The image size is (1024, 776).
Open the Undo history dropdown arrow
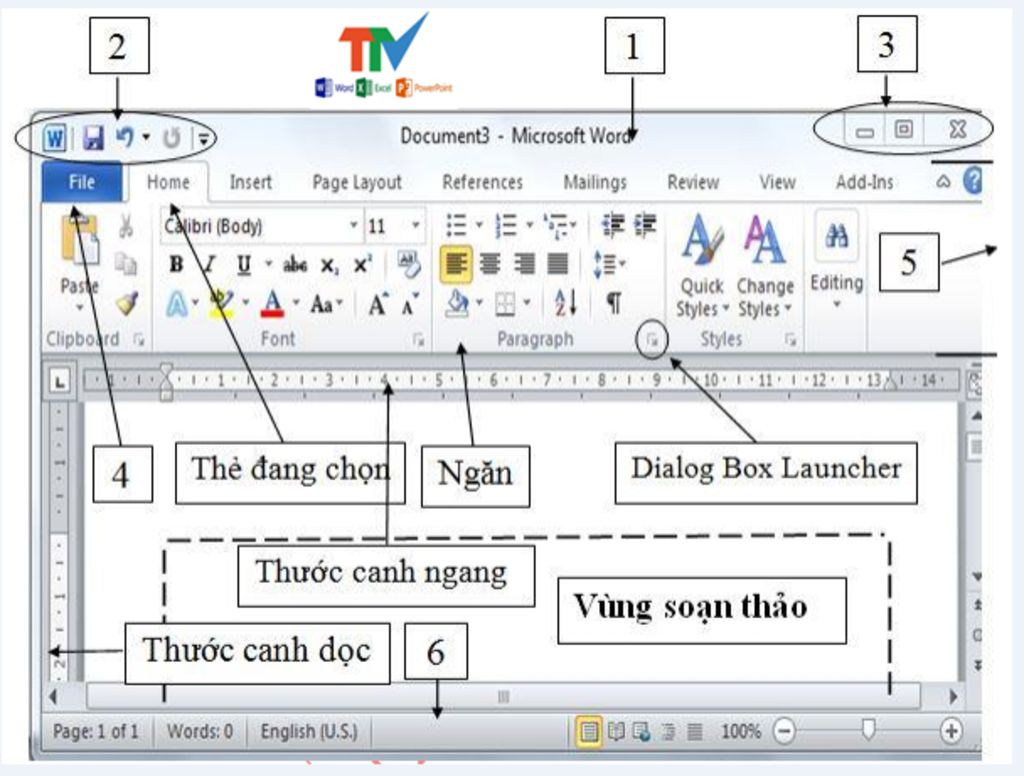[146, 137]
